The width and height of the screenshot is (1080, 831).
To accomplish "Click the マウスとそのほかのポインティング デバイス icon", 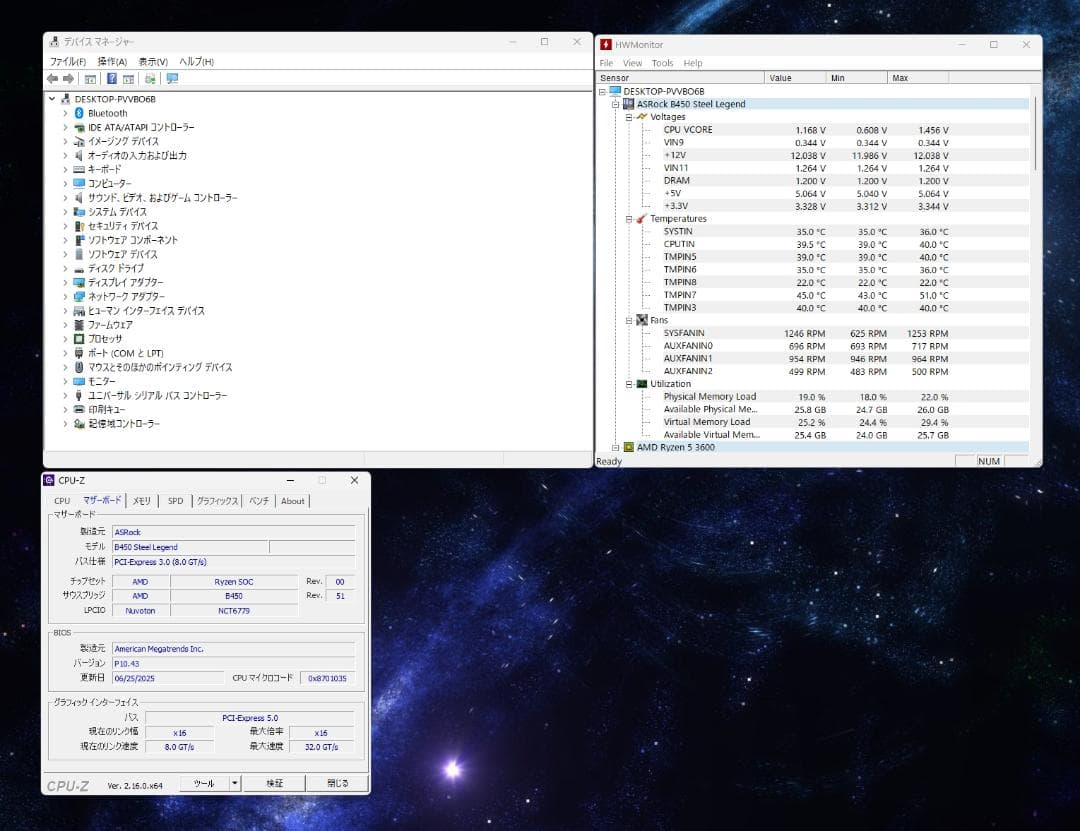I will click(x=79, y=367).
